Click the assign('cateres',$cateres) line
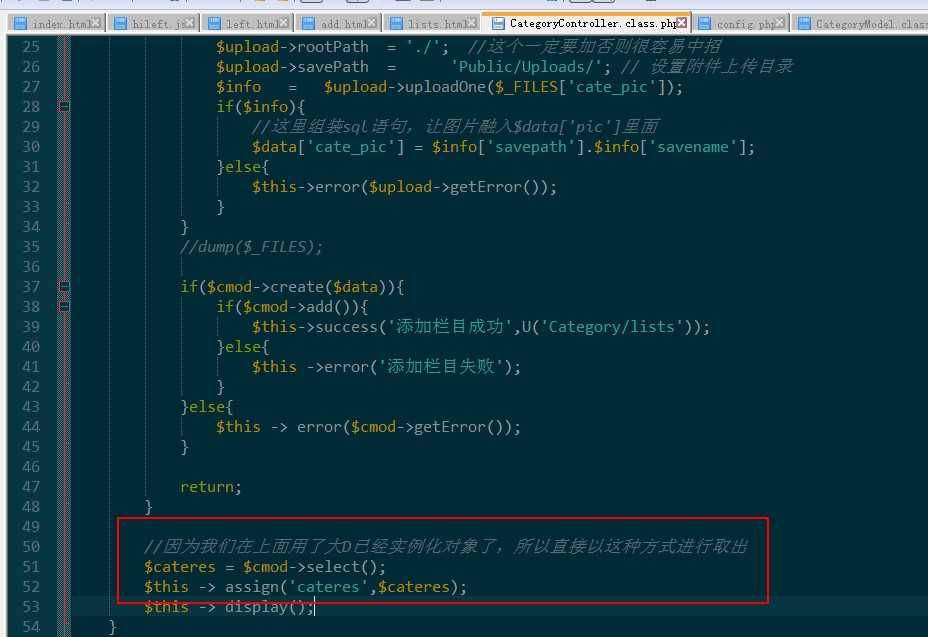This screenshot has width=928, height=637. [305, 587]
